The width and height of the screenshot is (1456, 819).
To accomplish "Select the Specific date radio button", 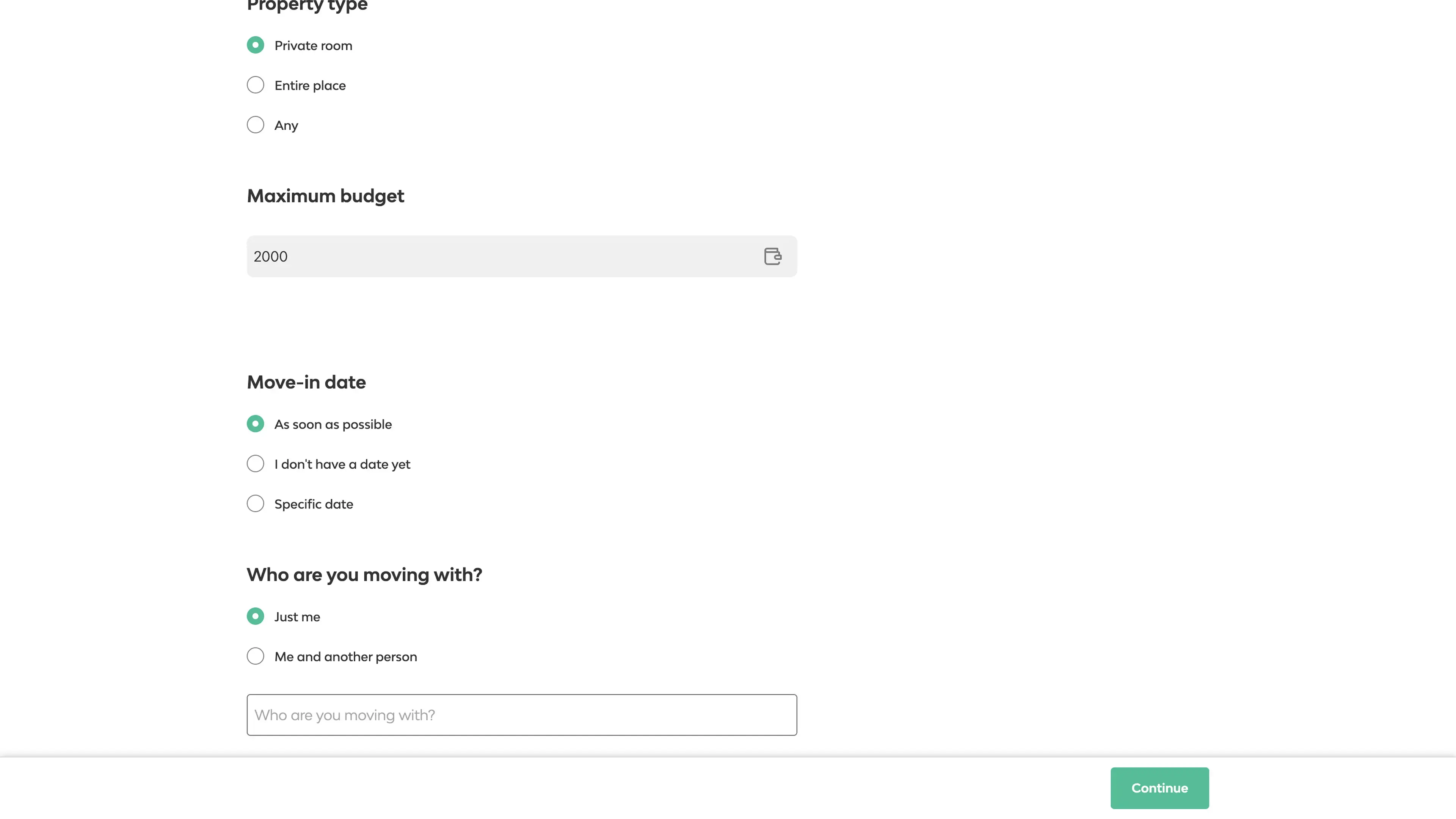I will 256,504.
